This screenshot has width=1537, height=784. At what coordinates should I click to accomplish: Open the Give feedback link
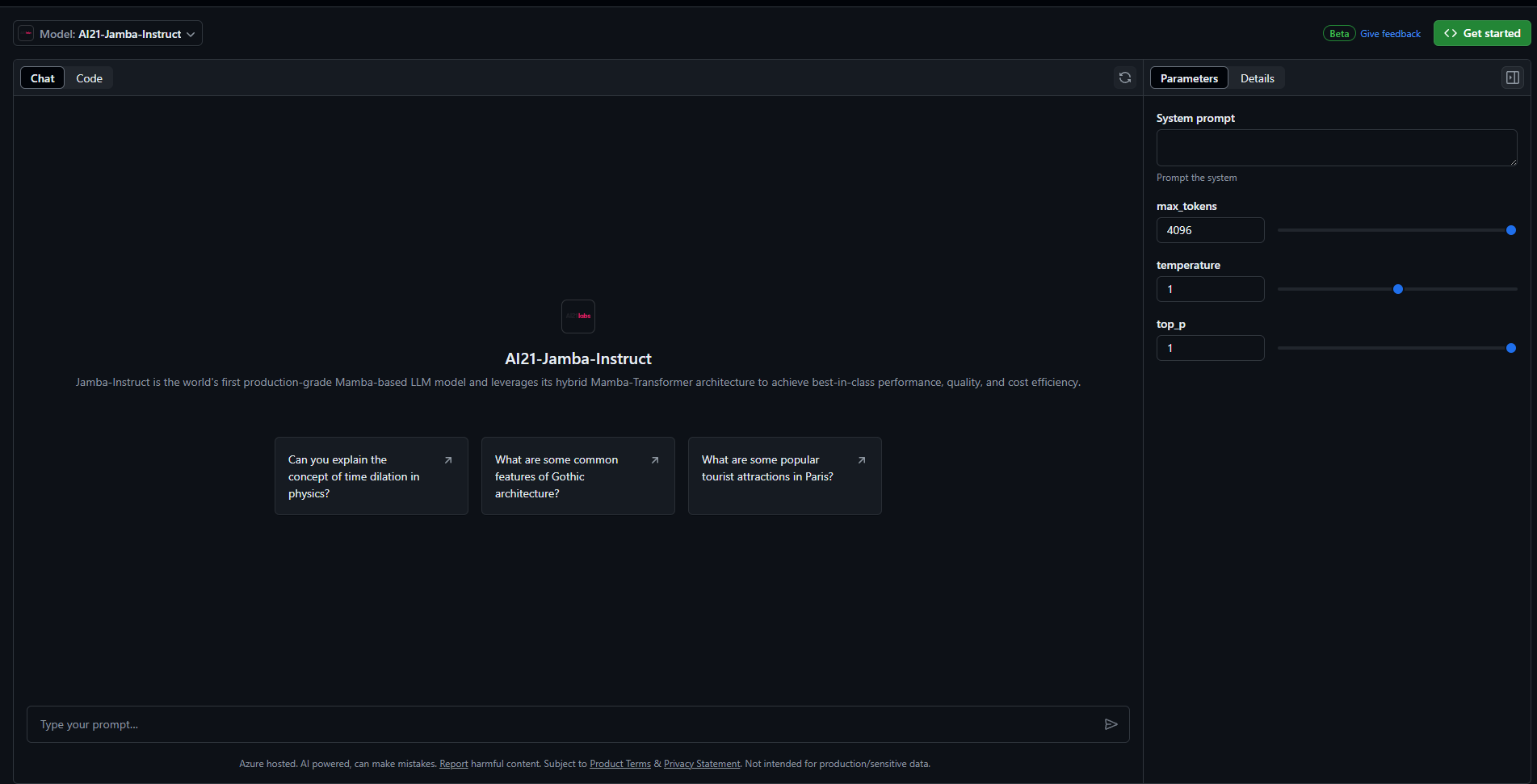[1390, 34]
